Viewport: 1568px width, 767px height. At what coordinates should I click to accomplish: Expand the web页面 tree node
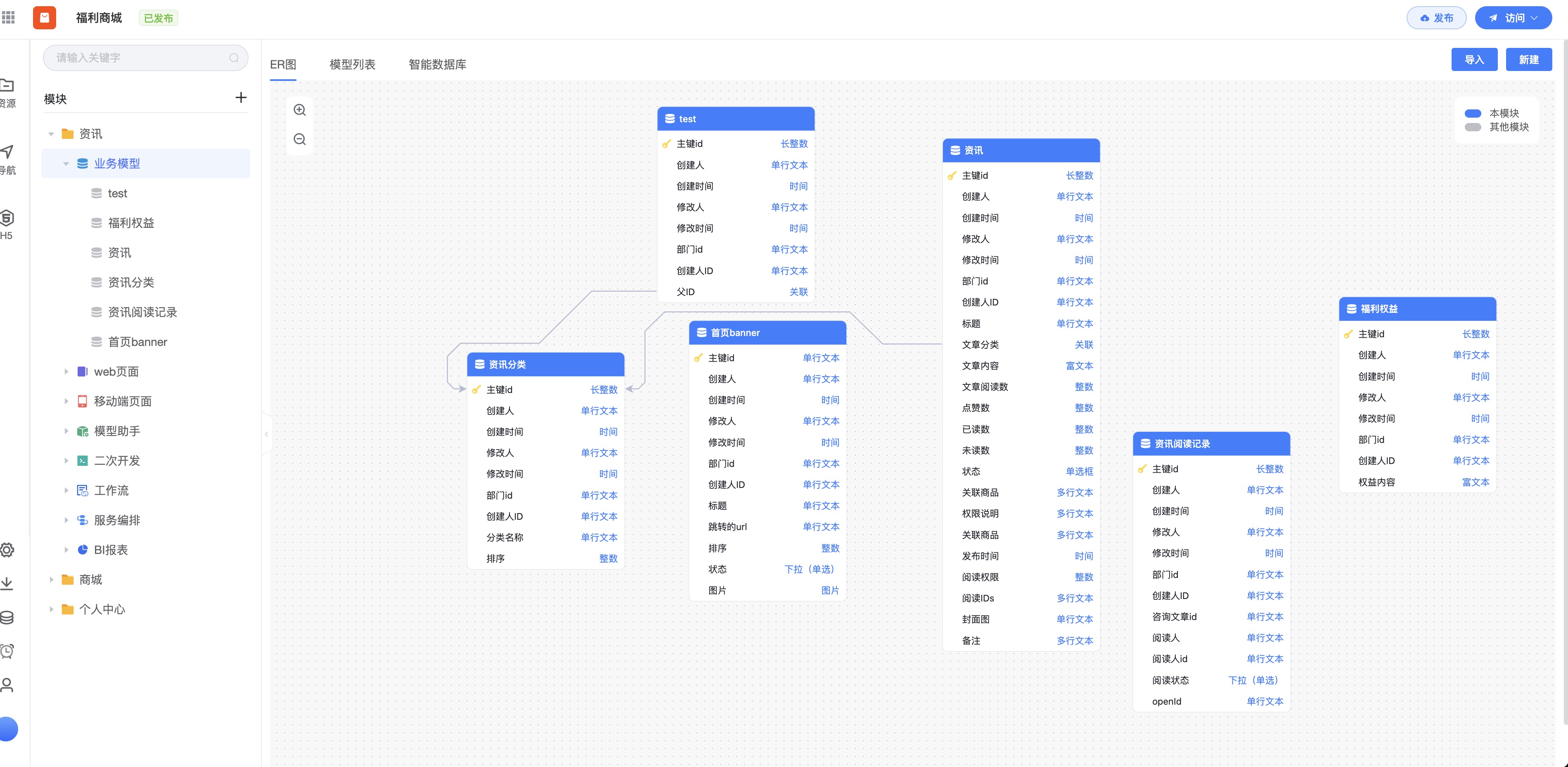click(x=66, y=372)
